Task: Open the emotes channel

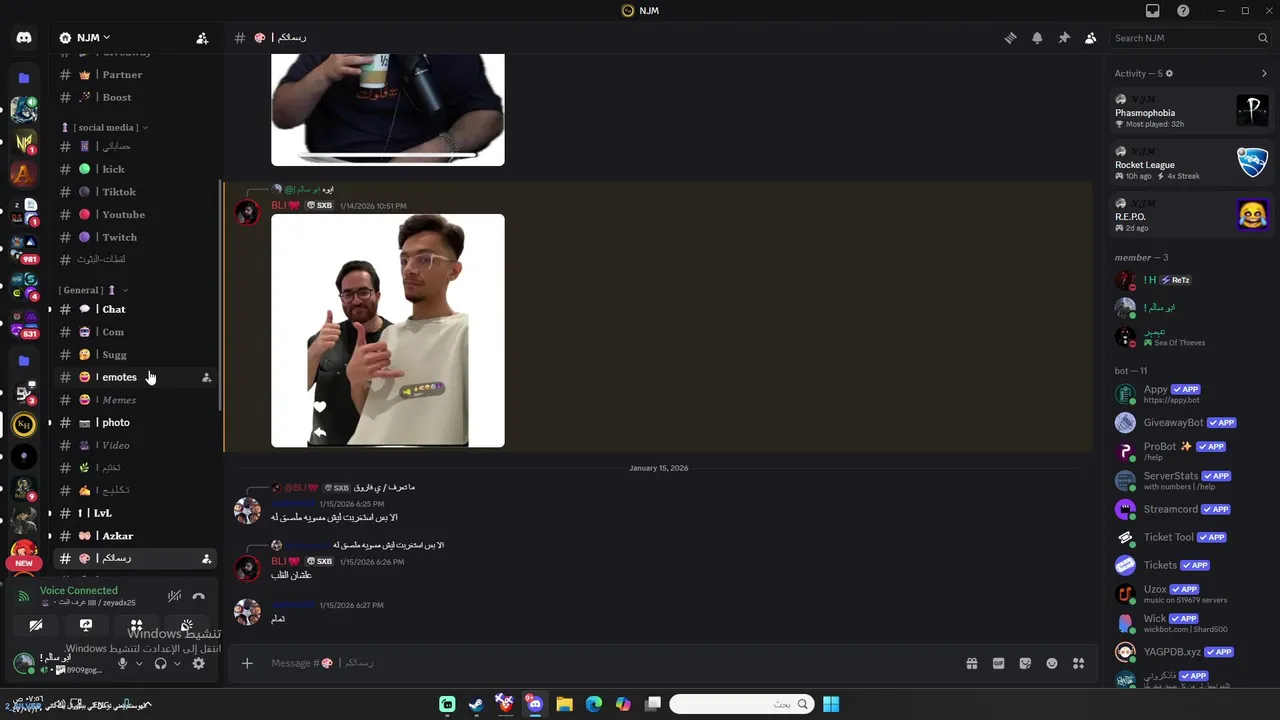Action: (136, 377)
